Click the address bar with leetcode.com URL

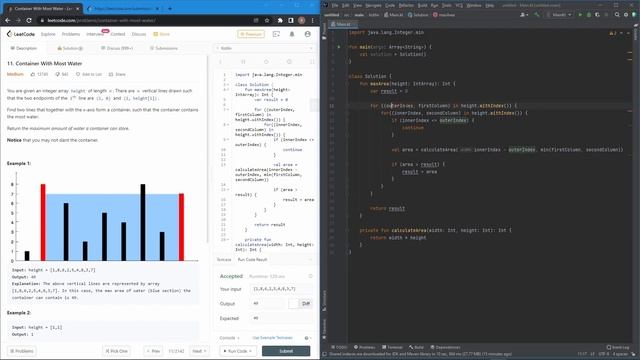(147, 20)
